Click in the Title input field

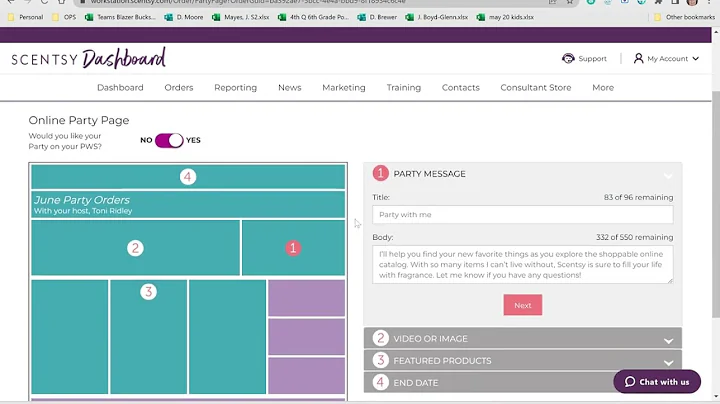pos(523,214)
